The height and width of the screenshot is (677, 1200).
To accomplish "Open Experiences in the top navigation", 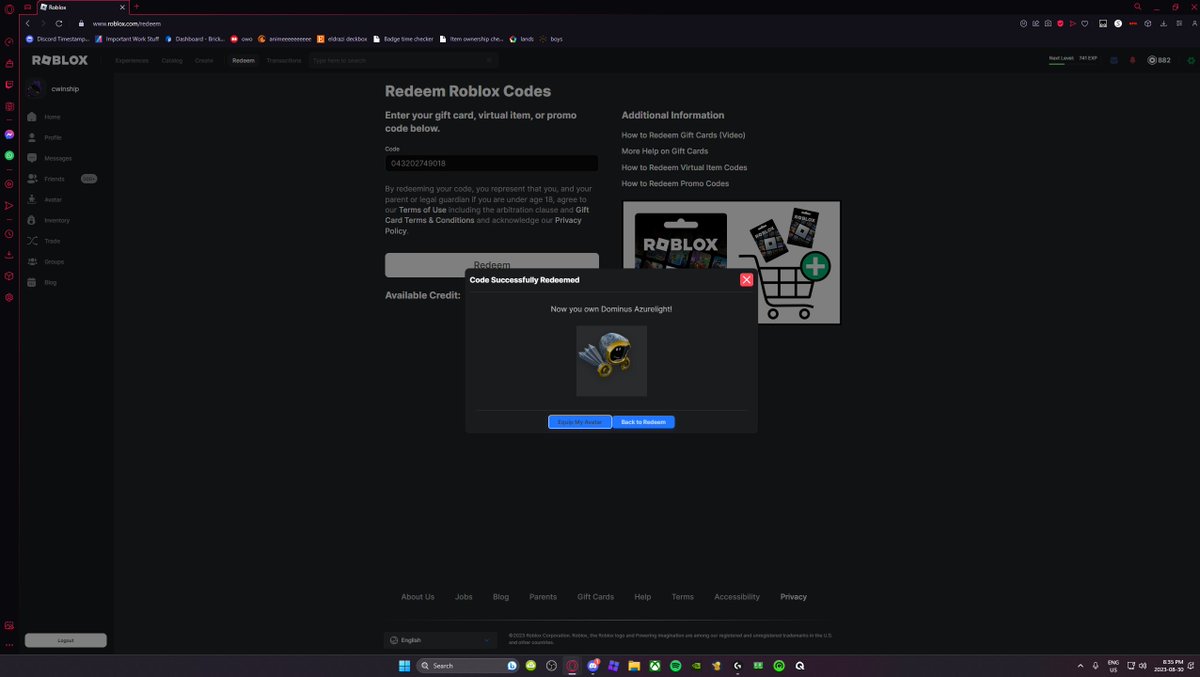I will 132,60.
